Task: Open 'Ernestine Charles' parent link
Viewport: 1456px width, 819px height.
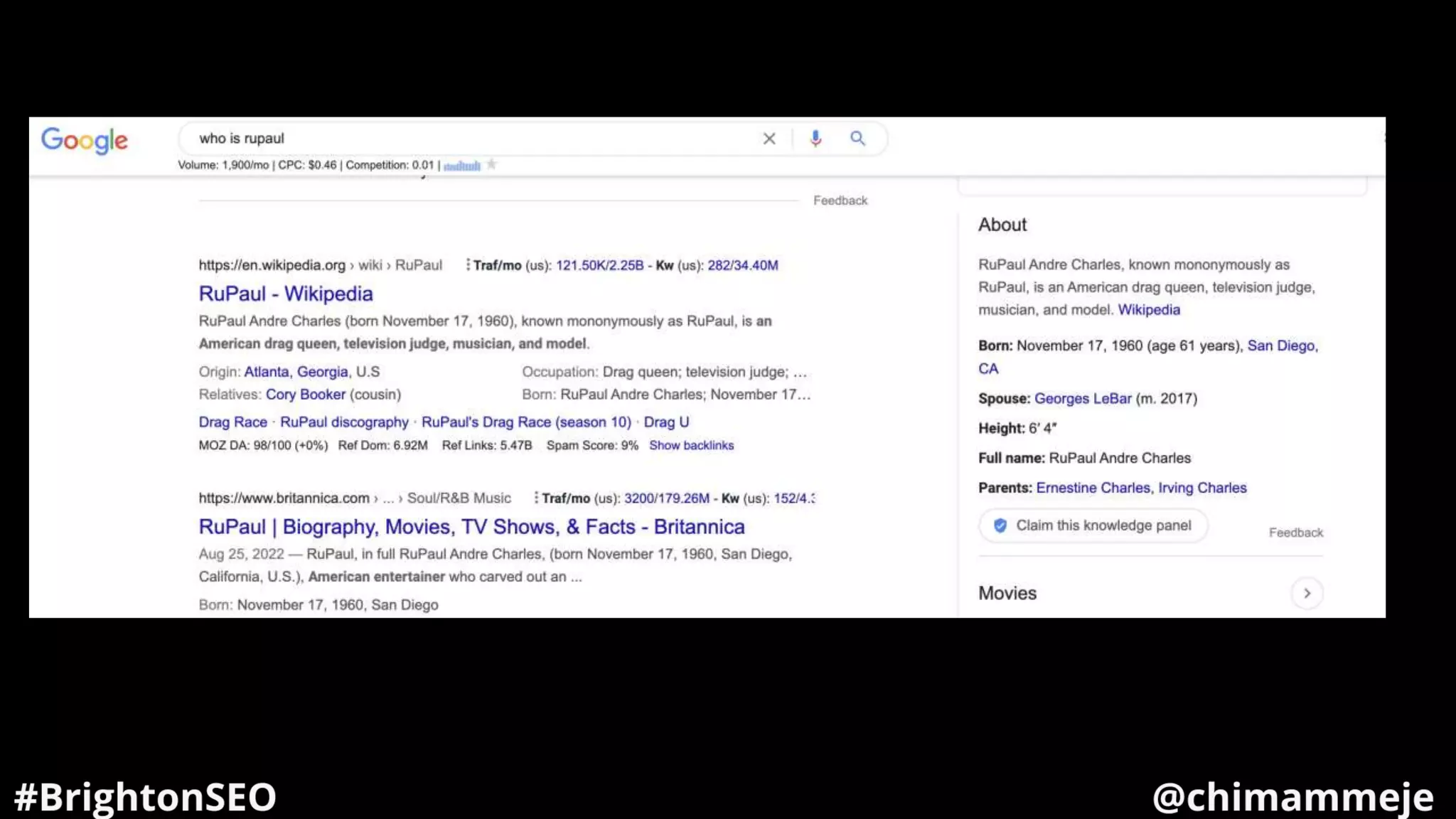Action: click(1093, 488)
